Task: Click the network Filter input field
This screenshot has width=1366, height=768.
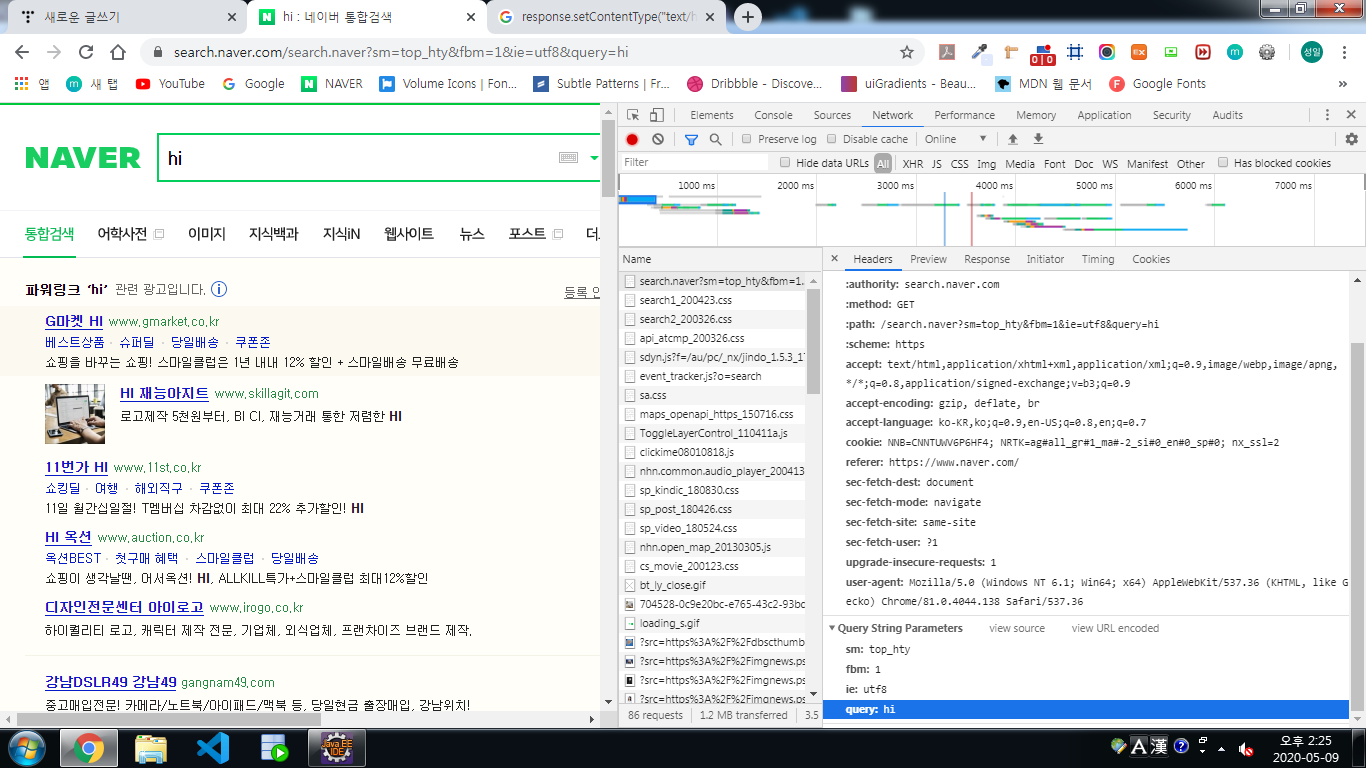Action: [x=695, y=163]
